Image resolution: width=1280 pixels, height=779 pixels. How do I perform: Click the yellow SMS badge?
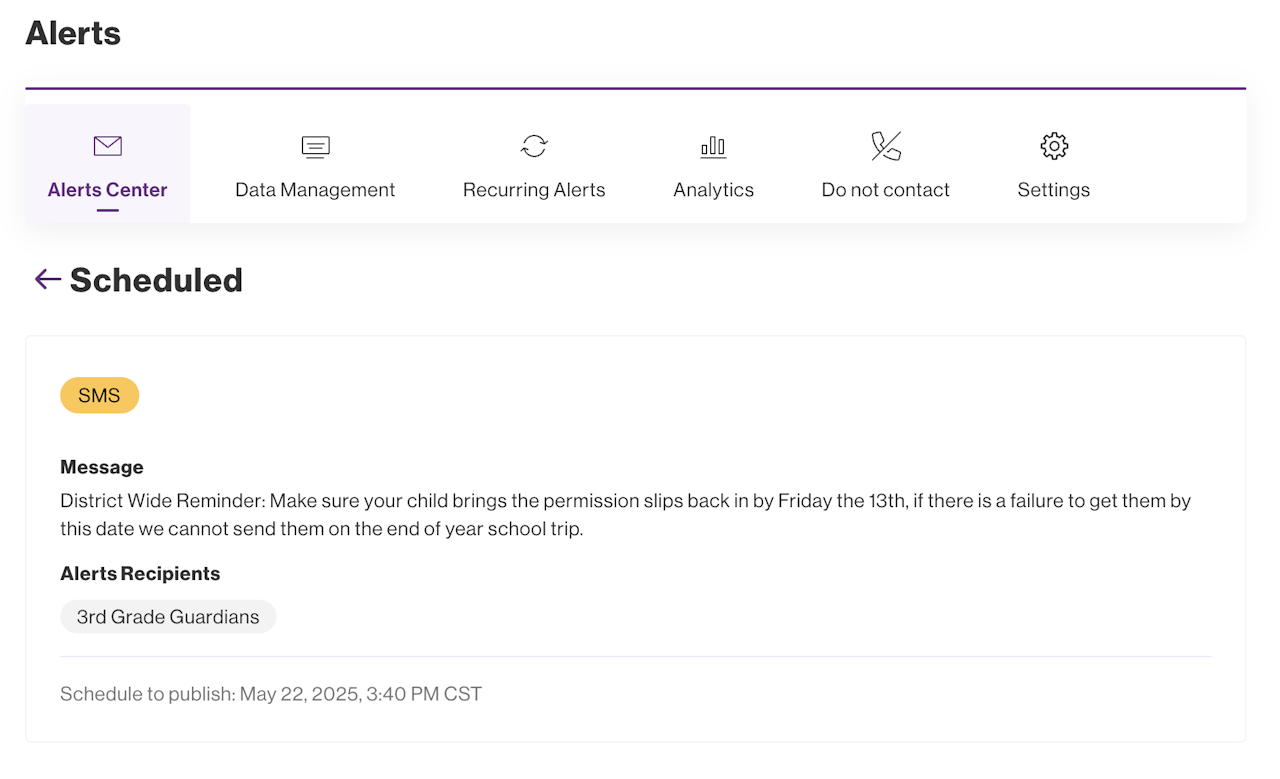point(99,396)
